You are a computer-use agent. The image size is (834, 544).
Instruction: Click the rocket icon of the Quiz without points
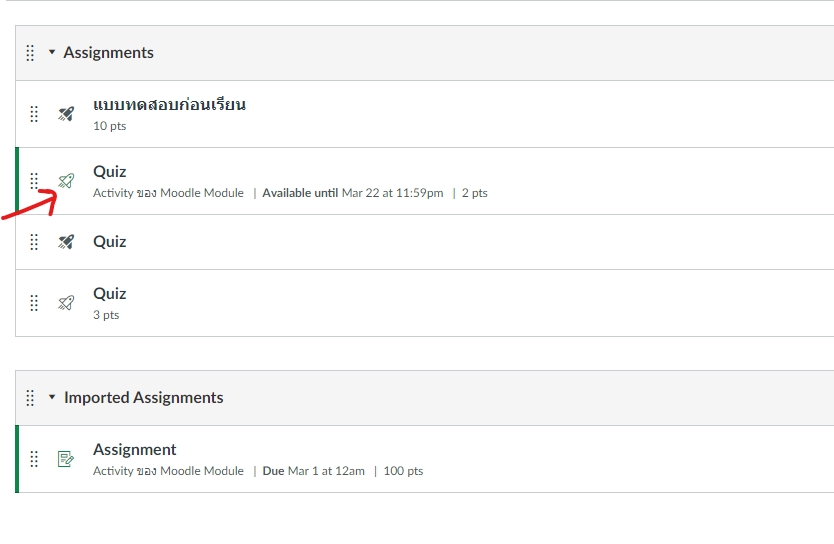[x=66, y=242]
